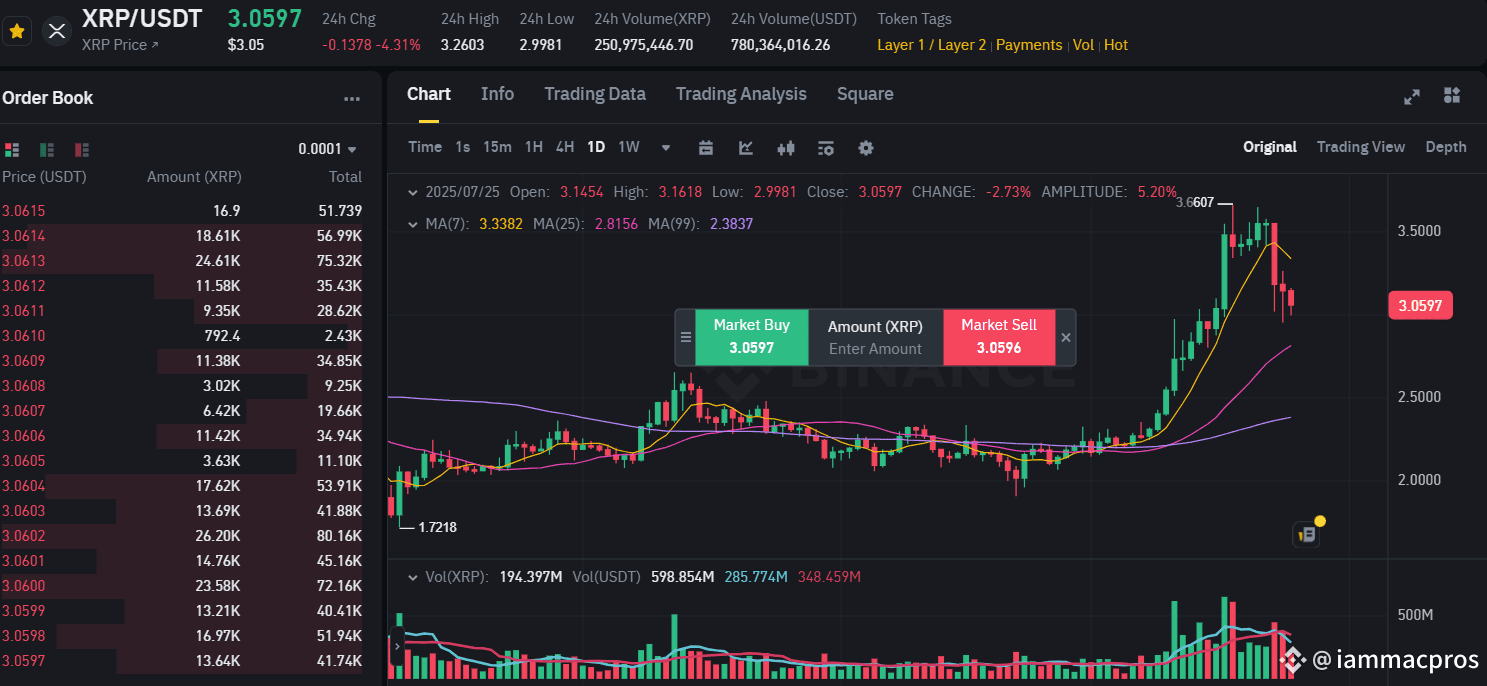Show both bids and asks order book view
Image resolution: width=1487 pixels, height=686 pixels.
[x=12, y=149]
